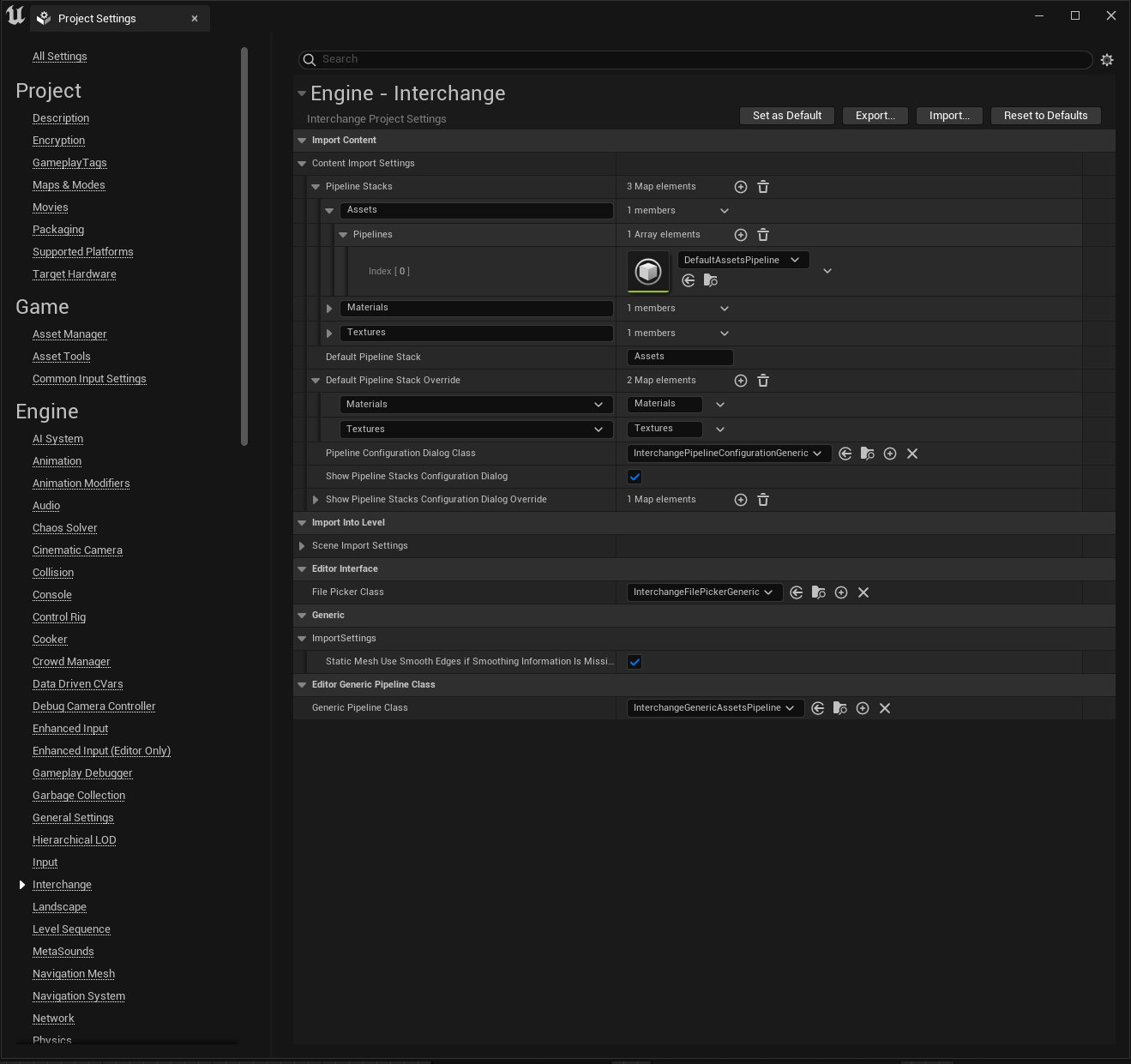Open Enhanced Input (Editor Only) settings
Screen dimensions: 1131x1064
click(101, 751)
